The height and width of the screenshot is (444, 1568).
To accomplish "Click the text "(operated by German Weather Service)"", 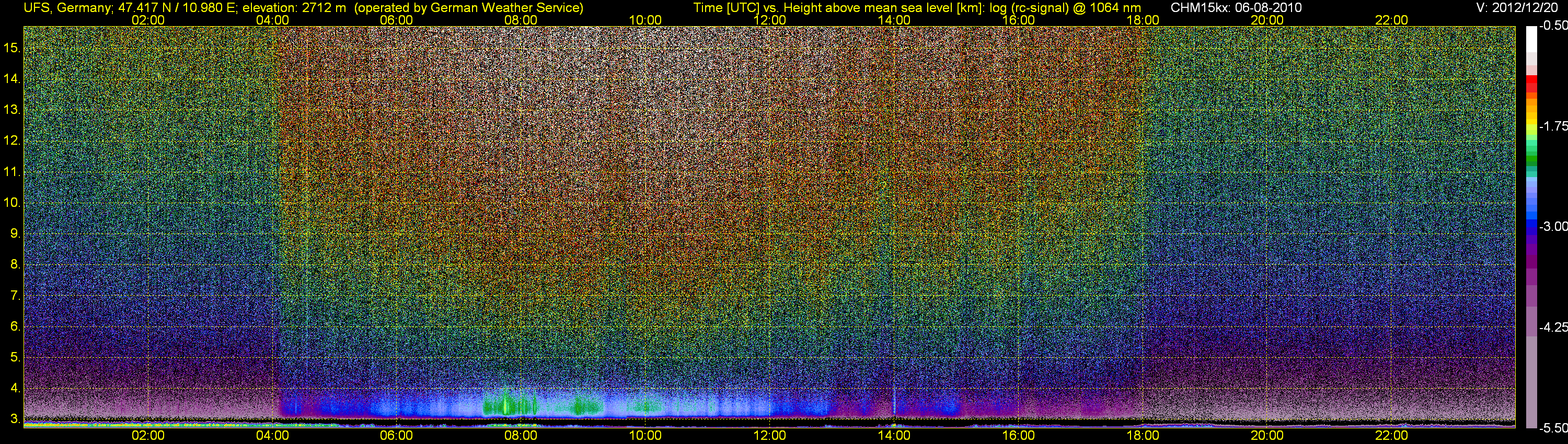I will click(x=469, y=8).
